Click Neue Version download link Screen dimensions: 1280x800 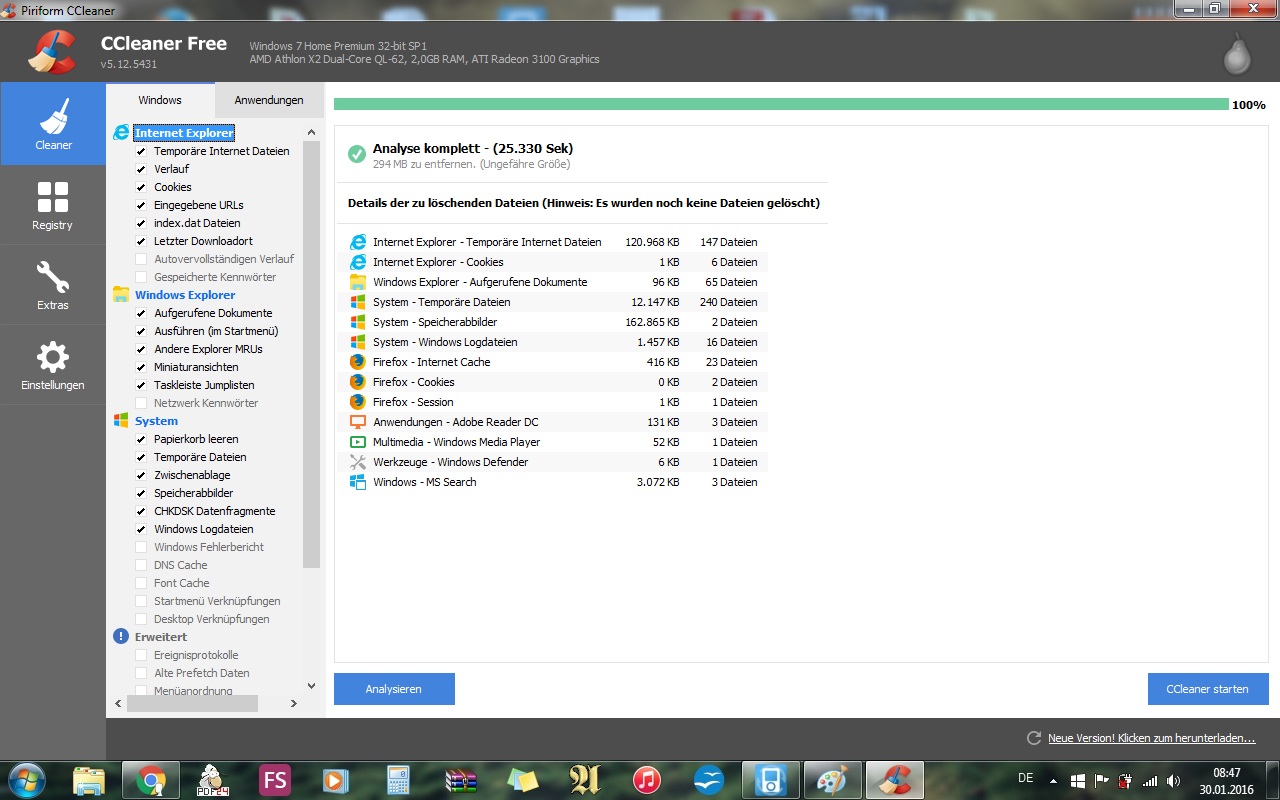[x=1151, y=738]
